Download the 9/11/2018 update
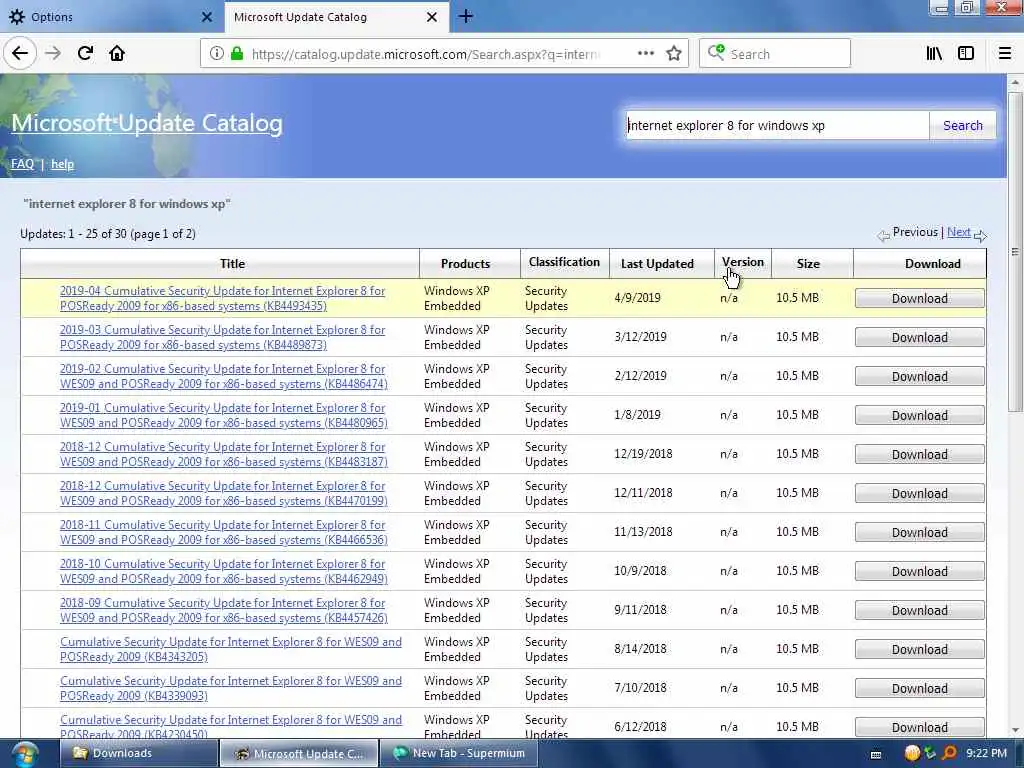The image size is (1024, 768). (x=919, y=611)
